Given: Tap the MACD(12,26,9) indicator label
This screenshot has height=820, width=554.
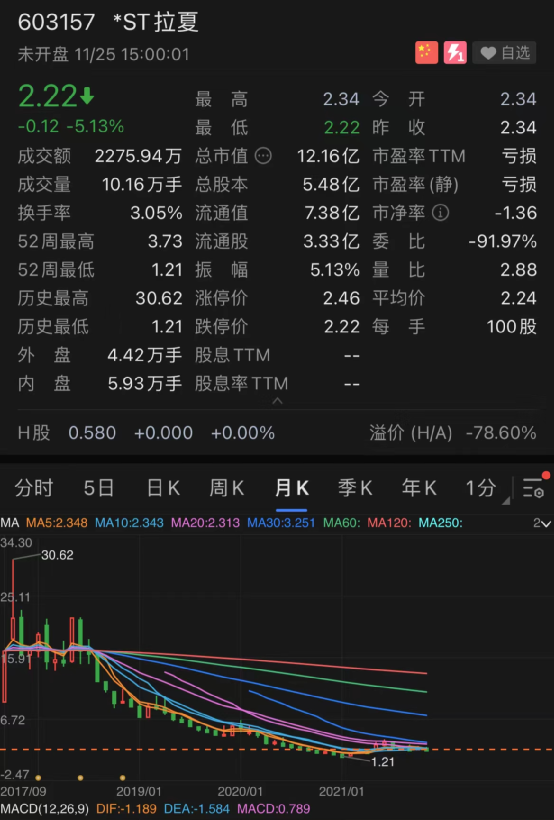Looking at the screenshot, I should 44,809.
